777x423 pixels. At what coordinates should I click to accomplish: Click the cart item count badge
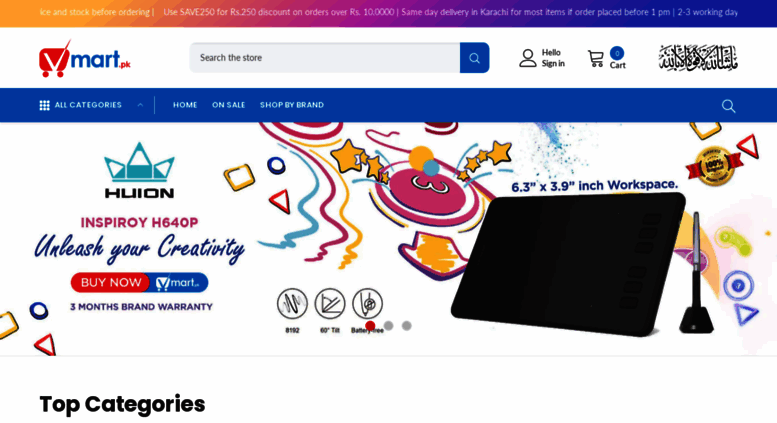[x=617, y=53]
